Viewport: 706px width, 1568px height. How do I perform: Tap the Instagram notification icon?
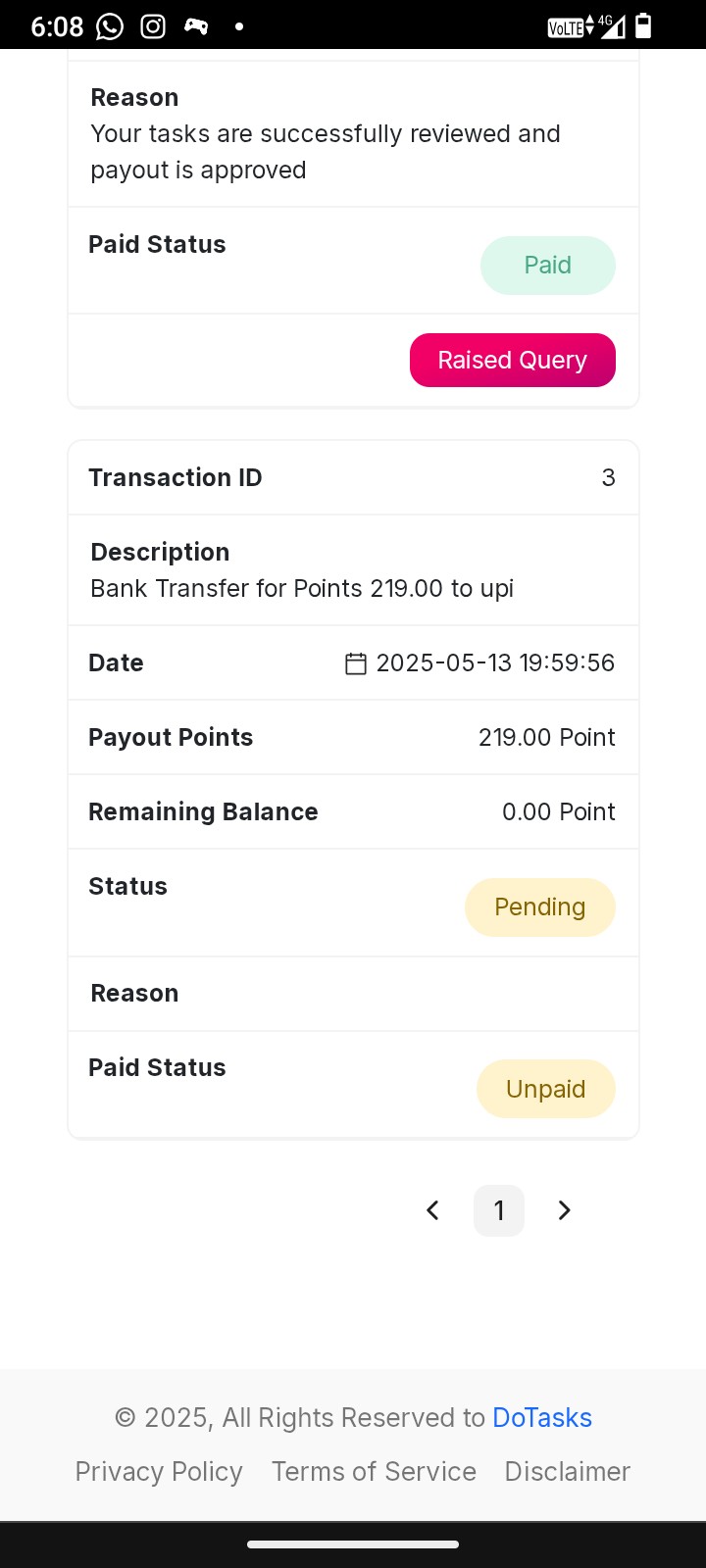pyautogui.click(x=153, y=26)
